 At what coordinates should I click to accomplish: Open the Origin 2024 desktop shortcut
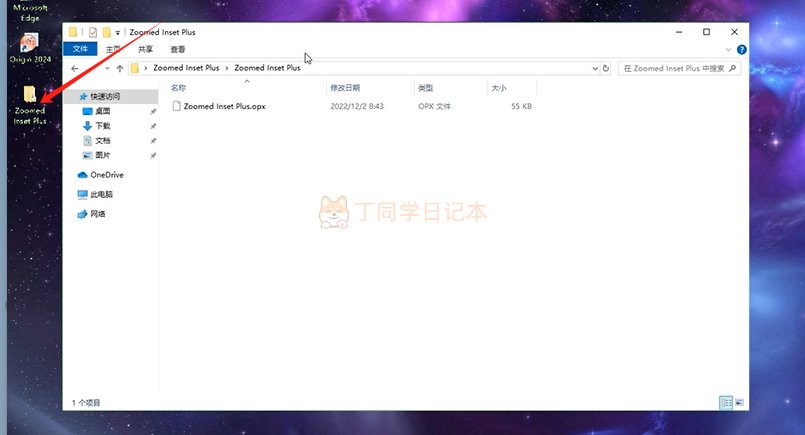29,44
